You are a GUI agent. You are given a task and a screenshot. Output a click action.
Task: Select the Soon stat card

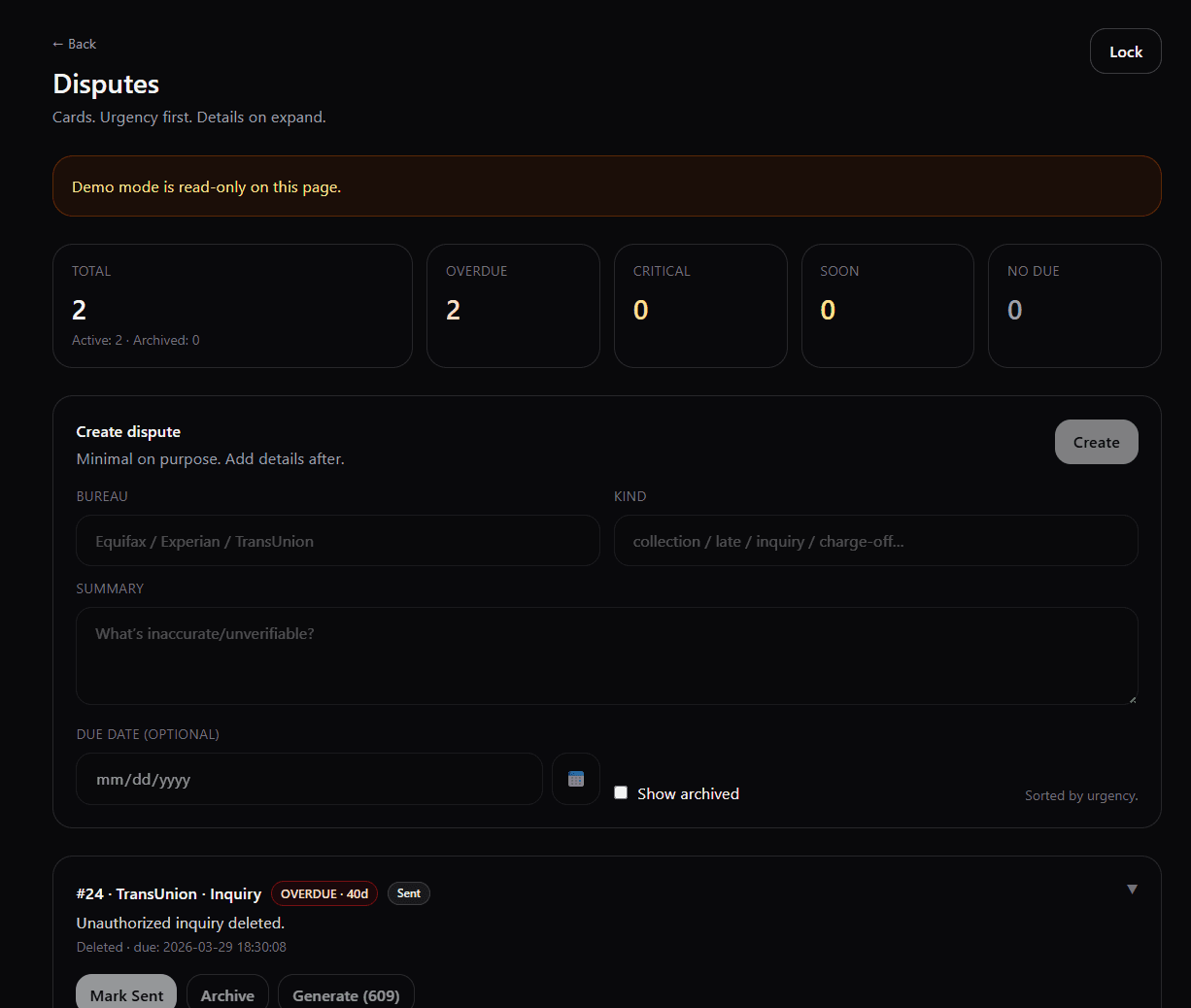pyautogui.click(x=888, y=306)
